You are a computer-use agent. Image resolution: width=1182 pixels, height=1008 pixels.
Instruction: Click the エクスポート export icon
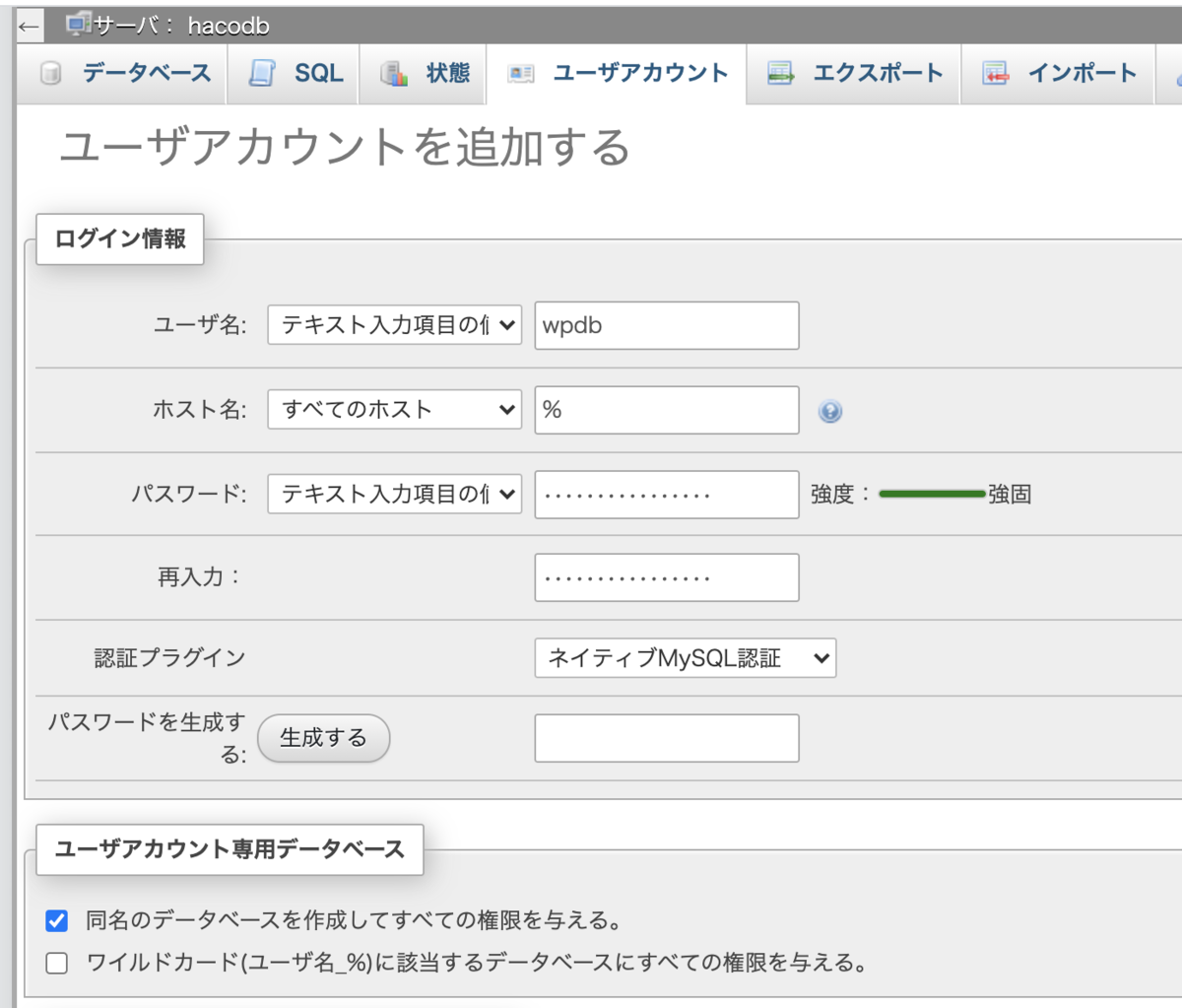[781, 73]
